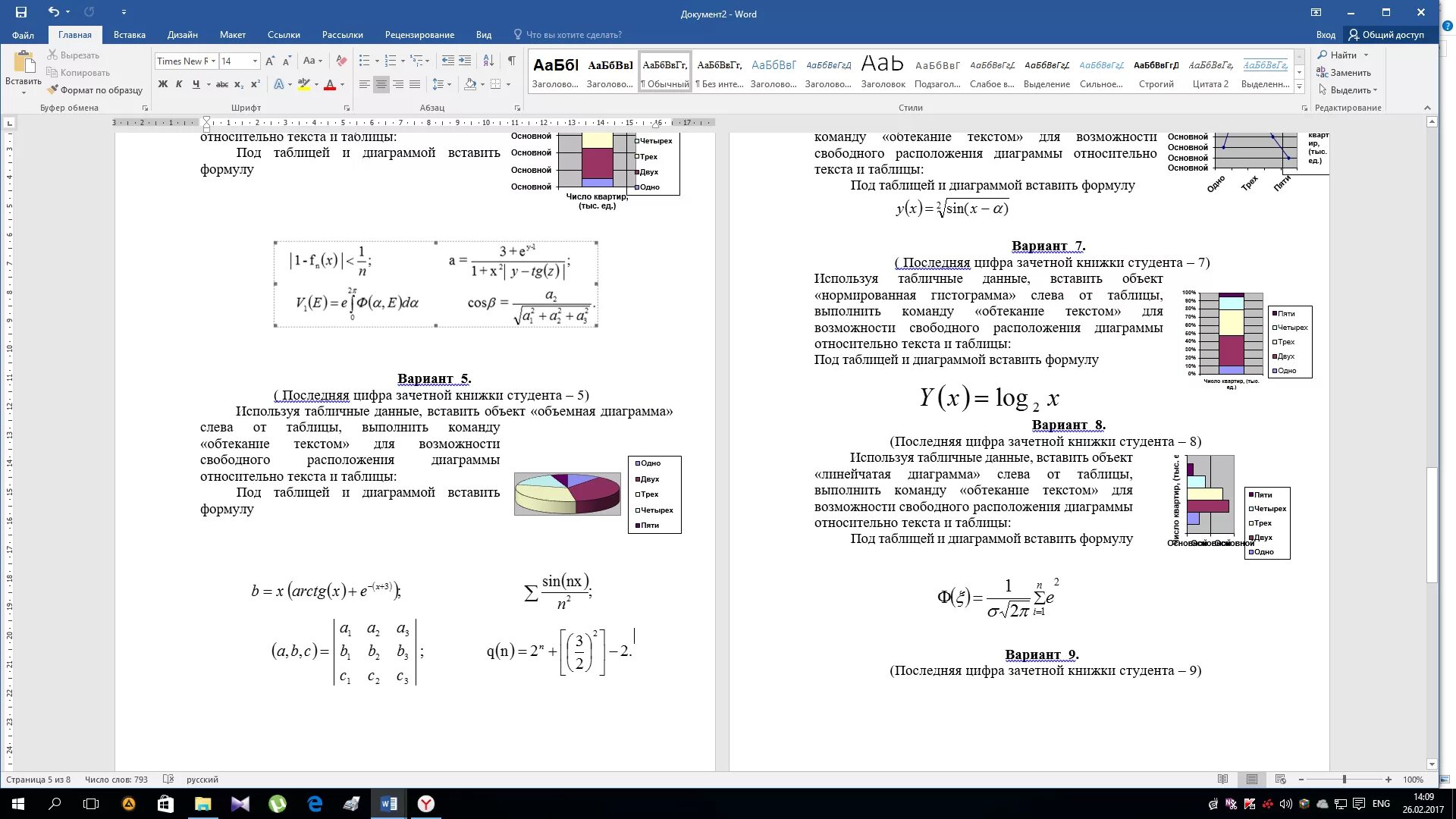Expand line spacing options dropdown

click(x=450, y=84)
